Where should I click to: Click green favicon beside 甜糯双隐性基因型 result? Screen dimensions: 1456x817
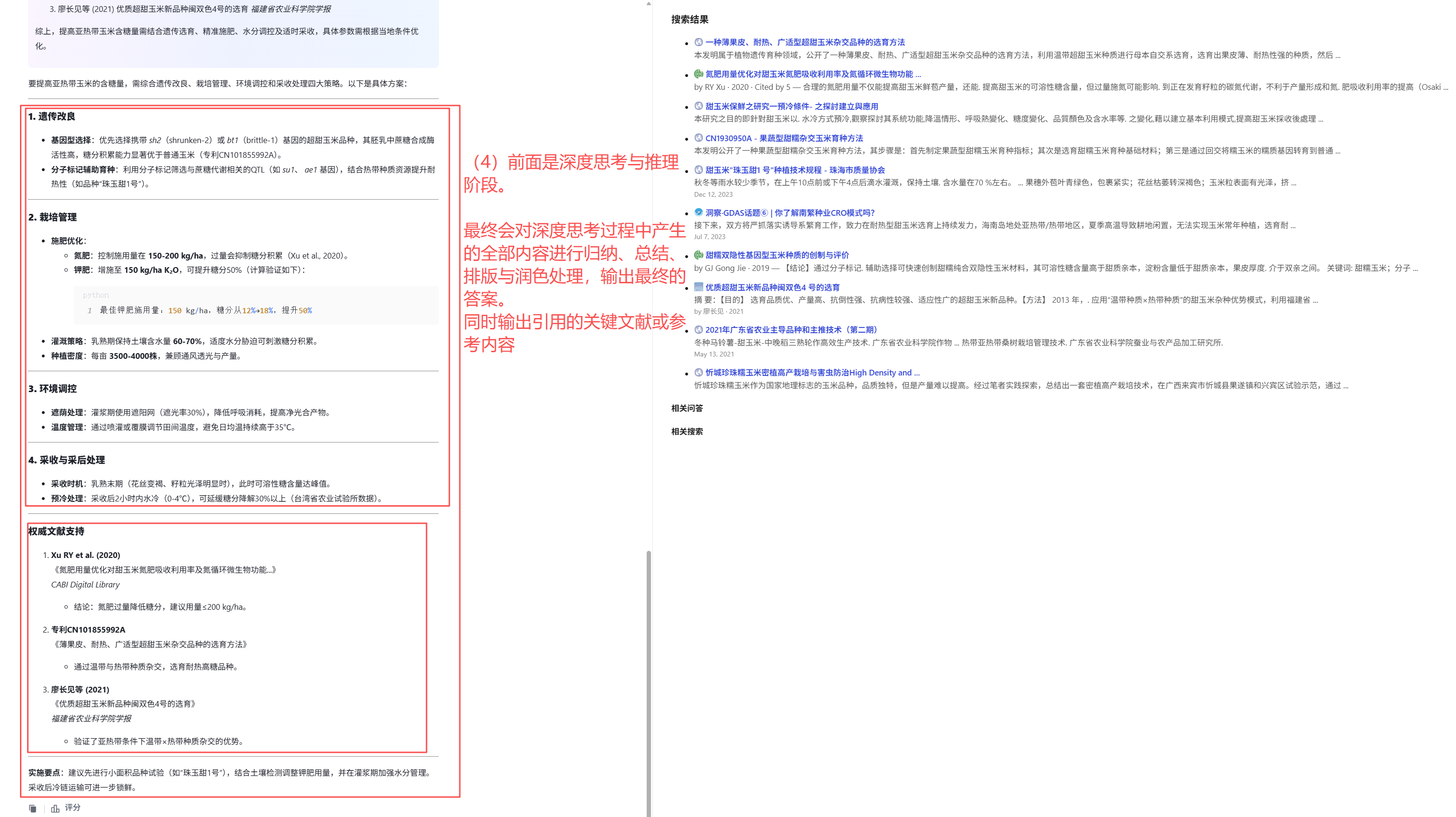699,255
